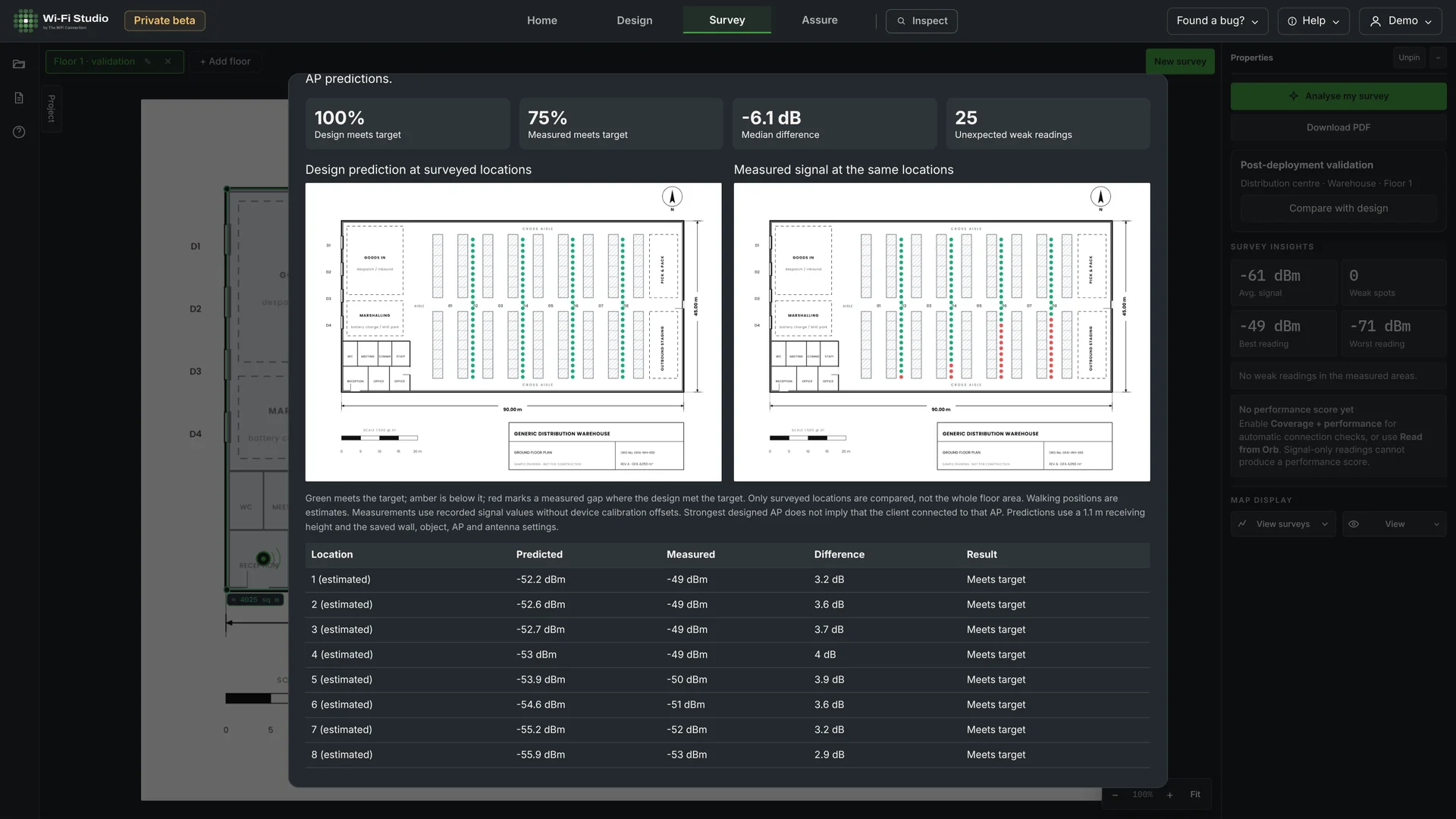This screenshot has width=1456, height=819.
Task: Open the Help dropdown menu
Action: [1313, 21]
